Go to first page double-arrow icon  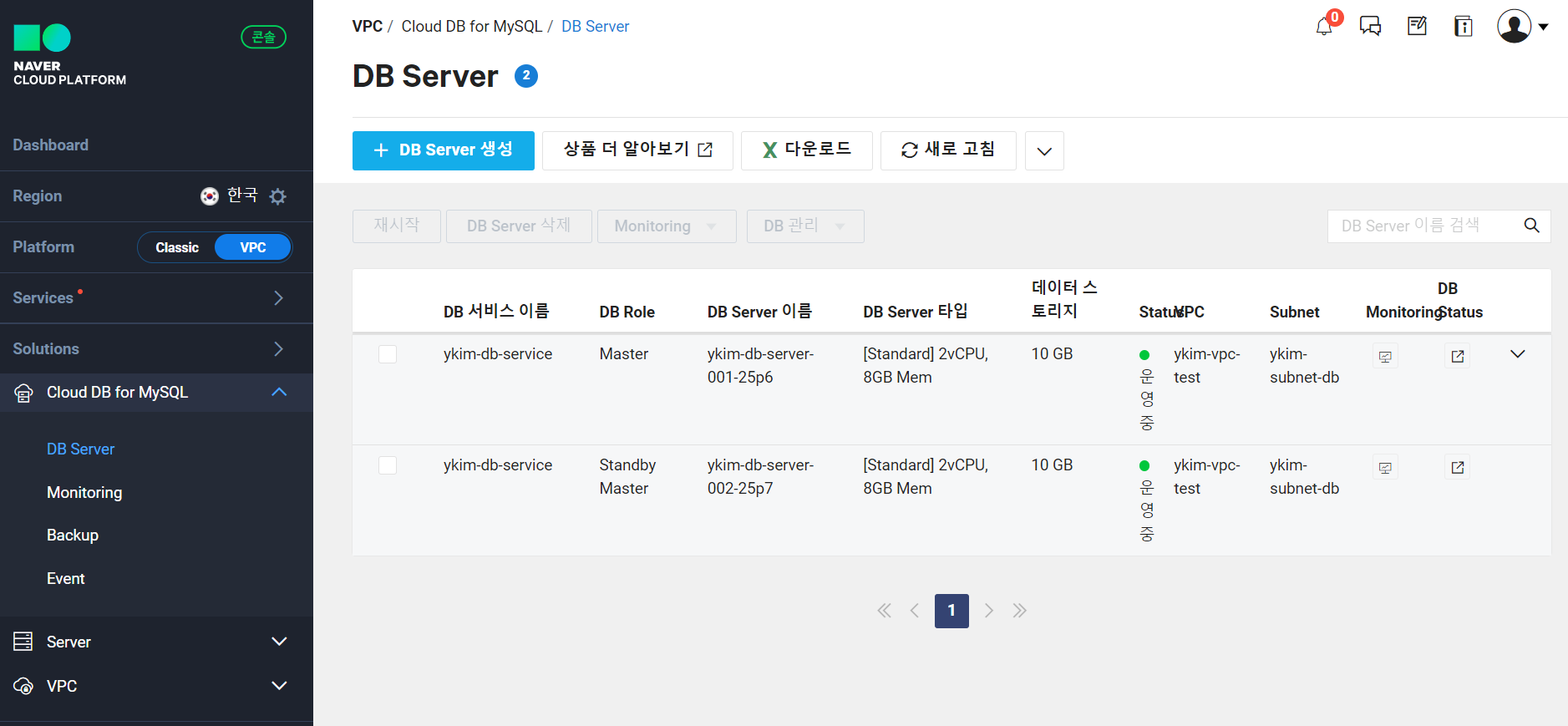pos(884,611)
